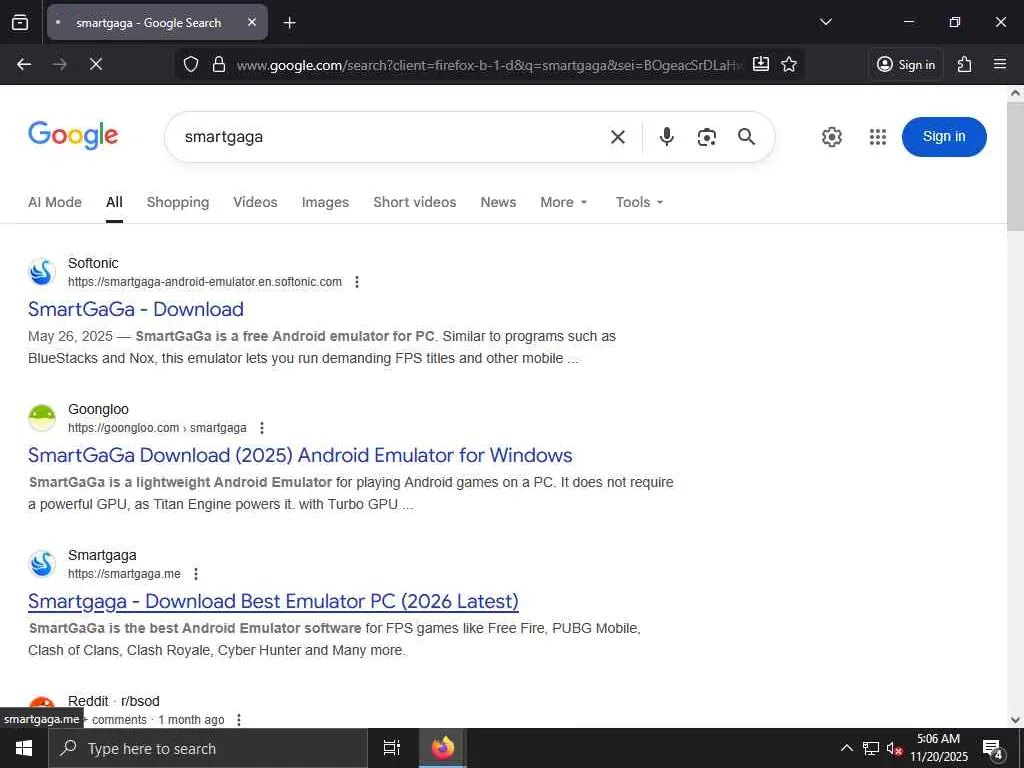
Task: Click the blue Google Sign in button
Action: 944,136
